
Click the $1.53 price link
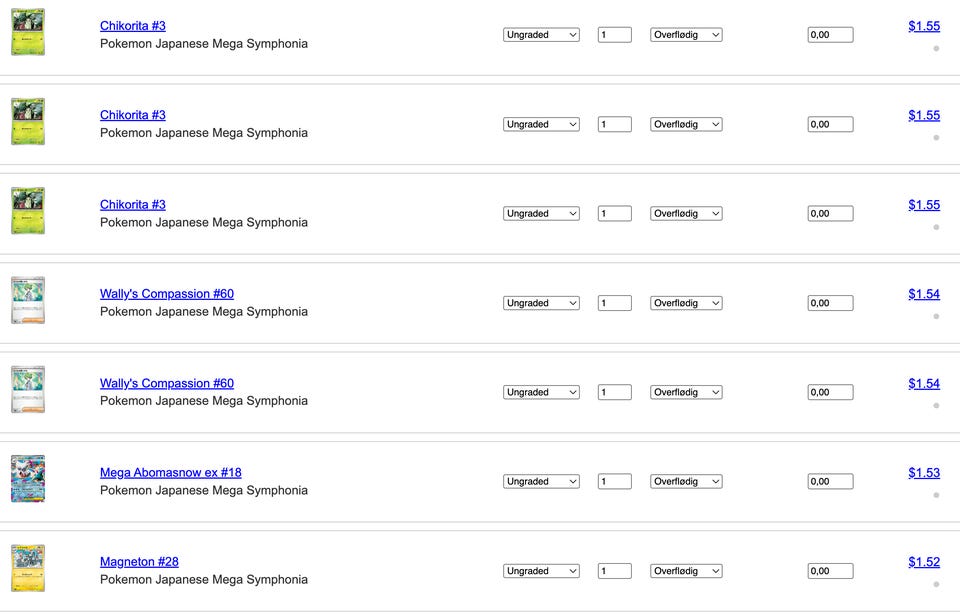tap(924, 473)
